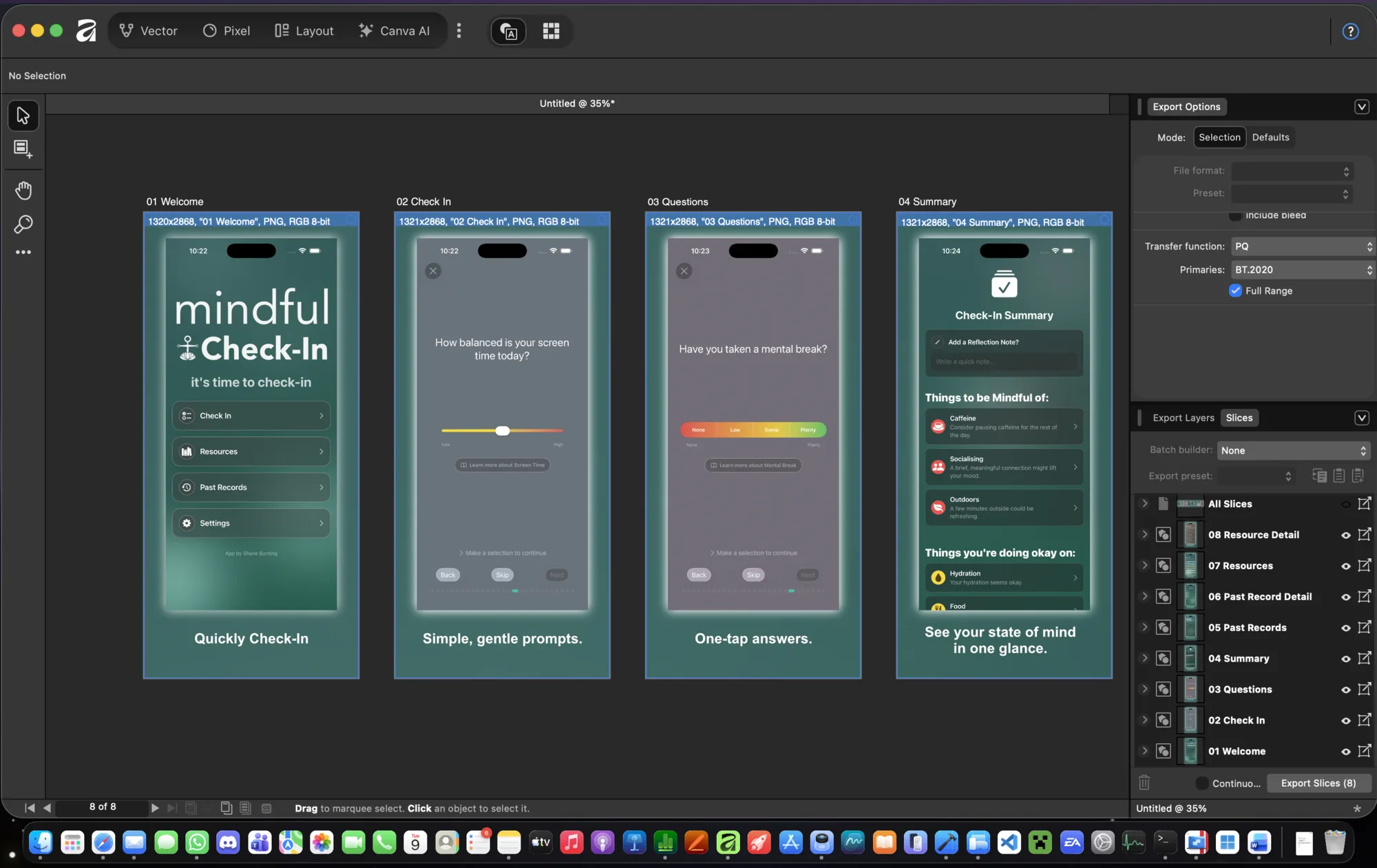Activate the Hand pan tool
The image size is (1377, 868).
coord(23,190)
